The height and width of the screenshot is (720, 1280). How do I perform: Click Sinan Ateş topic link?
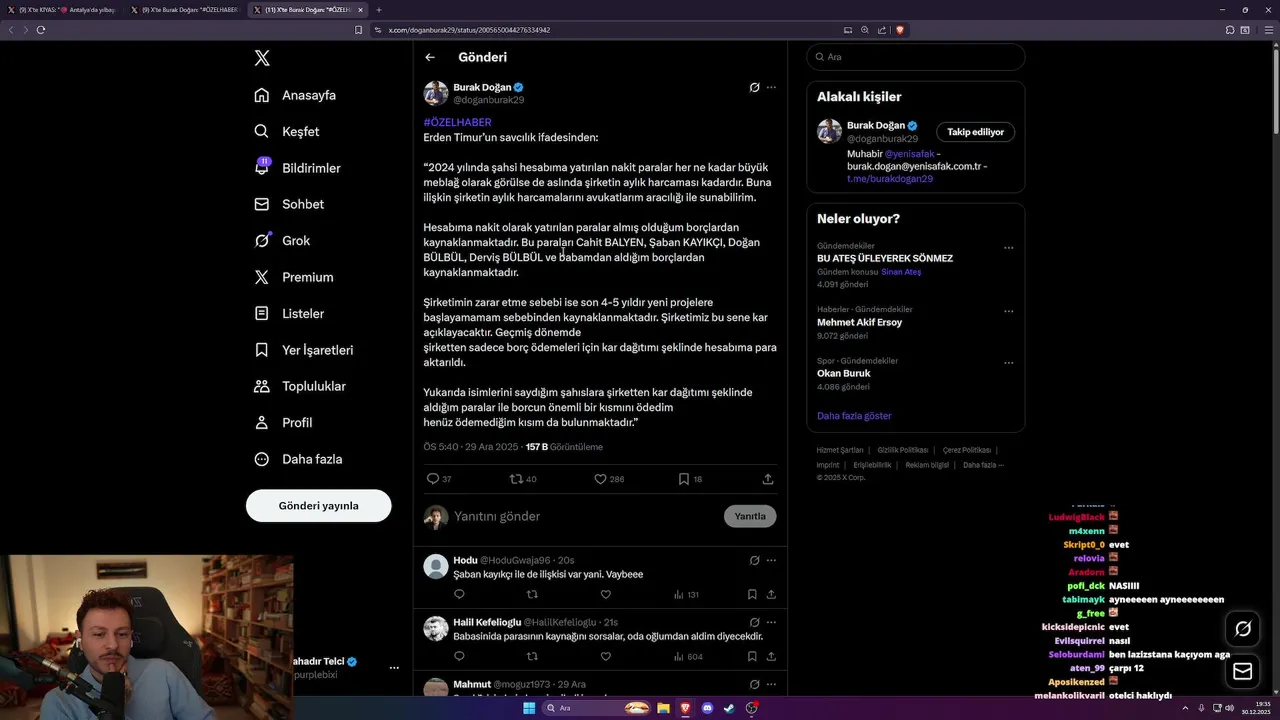click(x=901, y=272)
